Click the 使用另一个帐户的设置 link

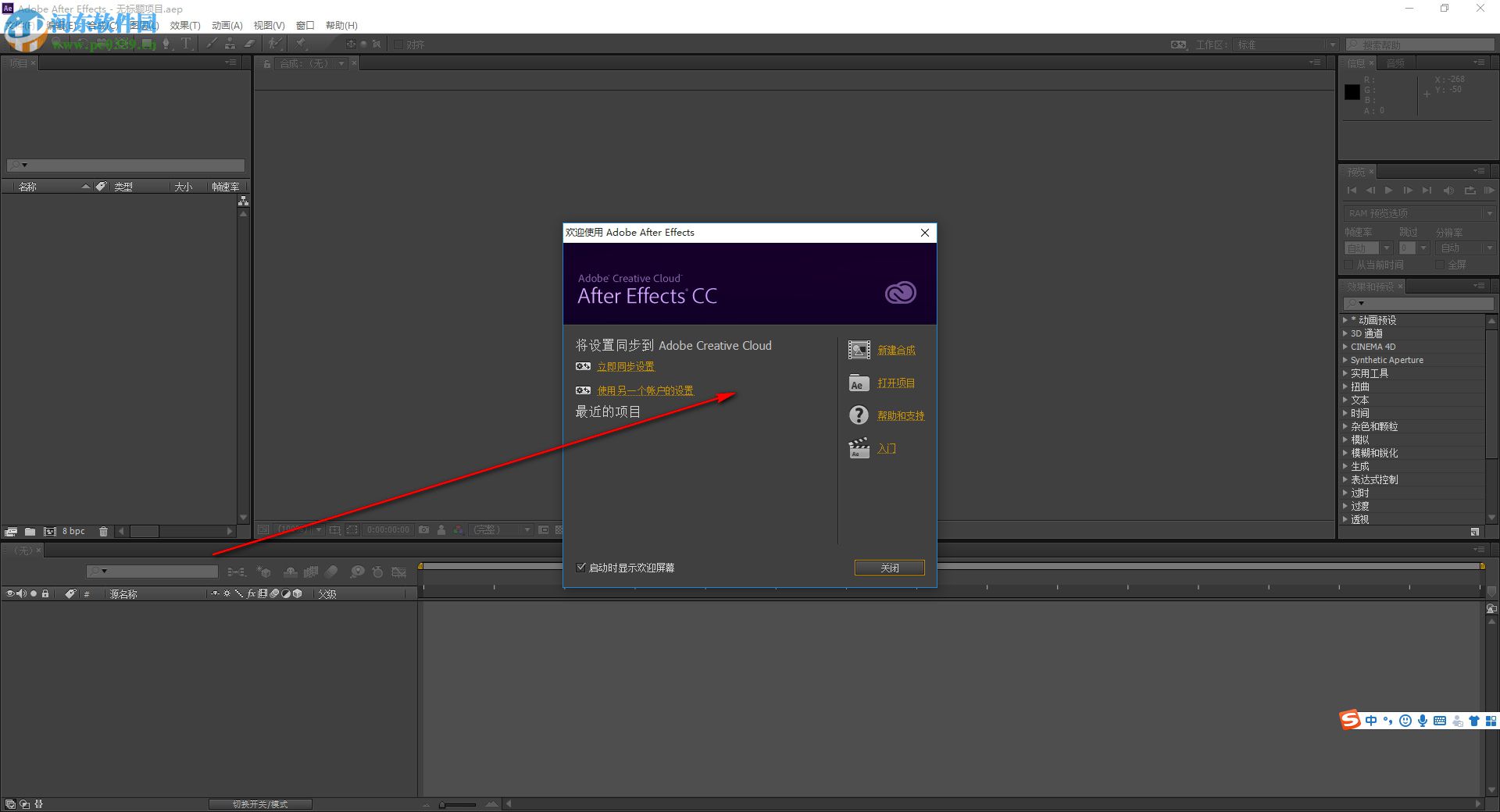tap(645, 390)
